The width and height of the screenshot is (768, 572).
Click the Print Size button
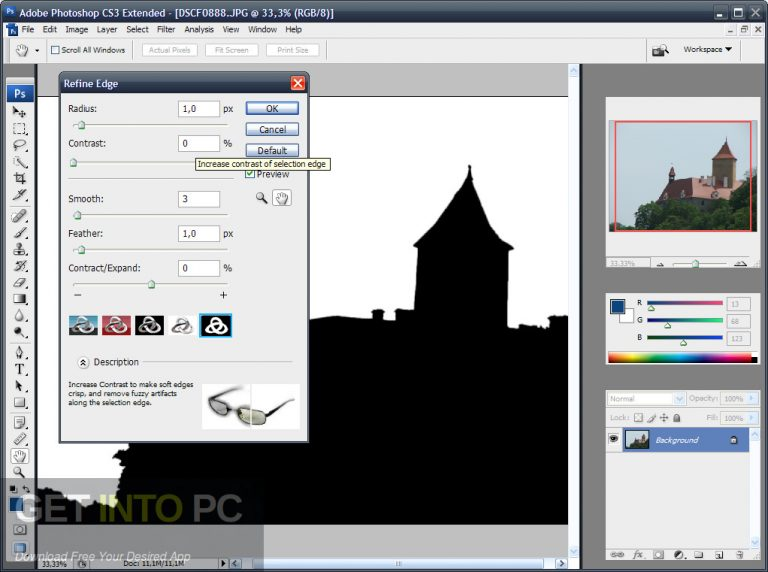292,50
